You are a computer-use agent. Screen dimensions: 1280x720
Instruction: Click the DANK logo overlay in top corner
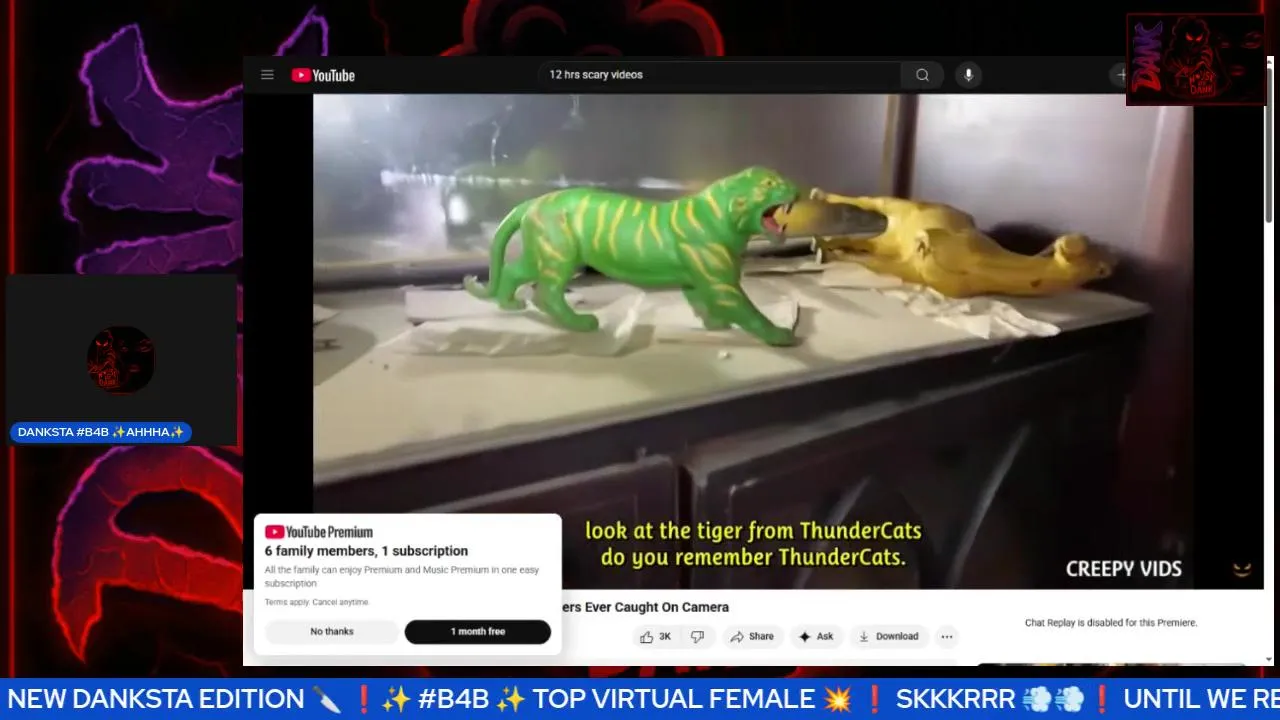click(x=1196, y=59)
